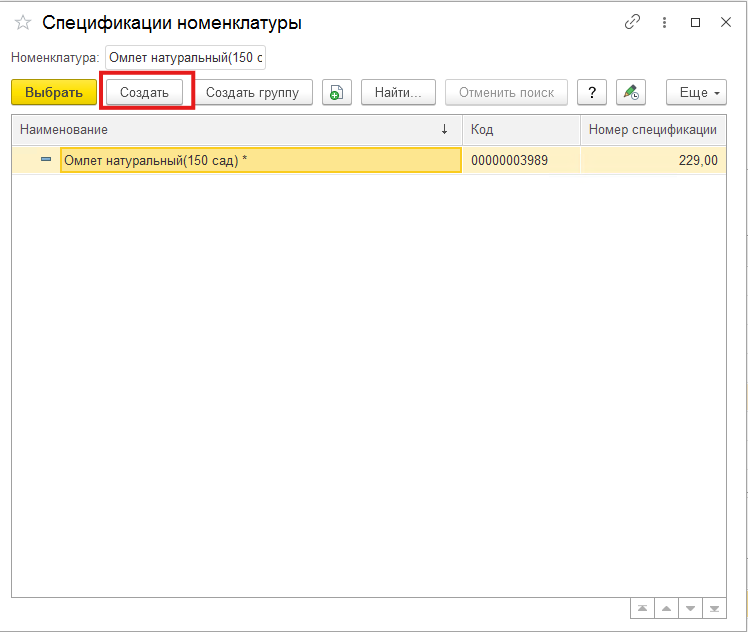Add this form to favorites with the star
Viewport: 748px width, 632px height.
pos(23,23)
